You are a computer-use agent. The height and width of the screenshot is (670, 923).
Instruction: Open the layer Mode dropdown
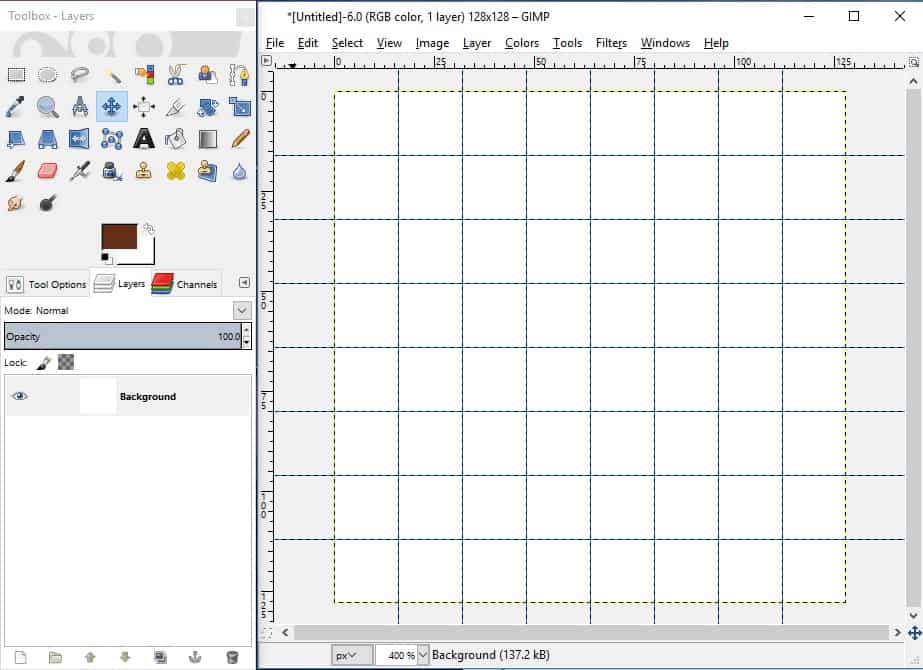click(242, 310)
